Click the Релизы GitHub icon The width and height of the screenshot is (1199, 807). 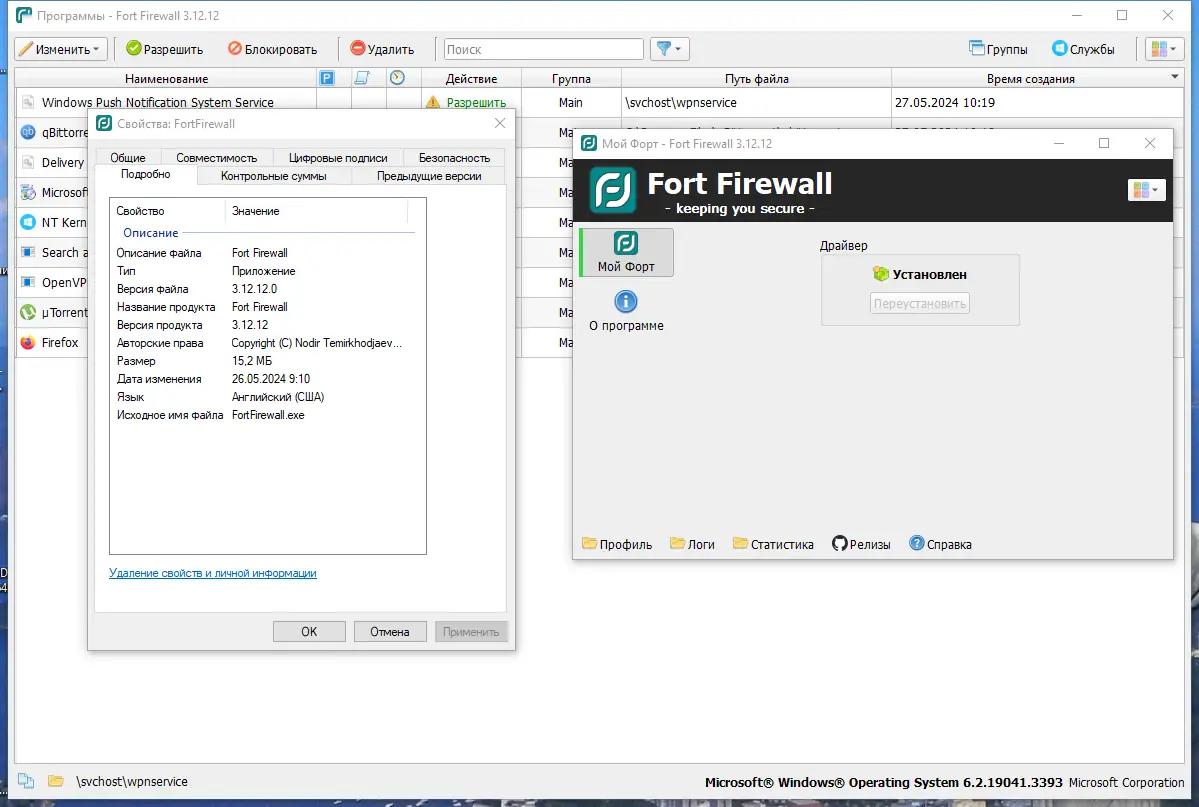click(x=860, y=544)
